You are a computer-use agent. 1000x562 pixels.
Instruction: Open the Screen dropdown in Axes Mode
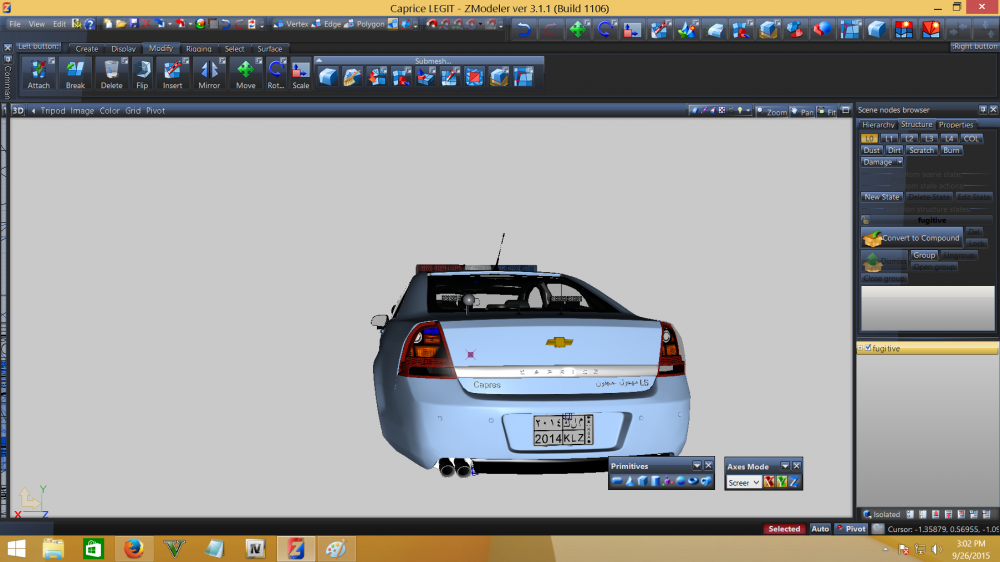tap(744, 483)
